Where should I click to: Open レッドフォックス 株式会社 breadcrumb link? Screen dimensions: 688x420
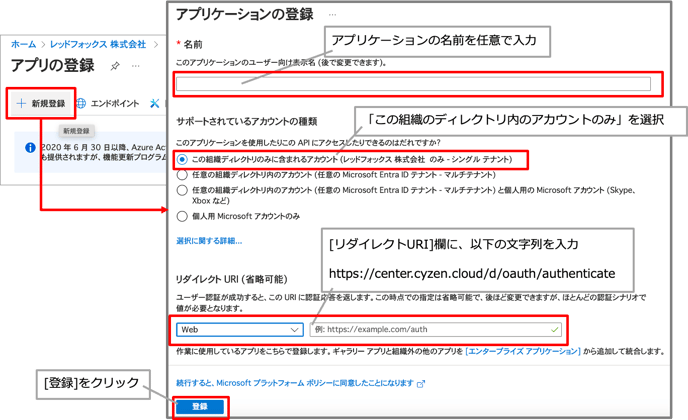[x=98, y=44]
